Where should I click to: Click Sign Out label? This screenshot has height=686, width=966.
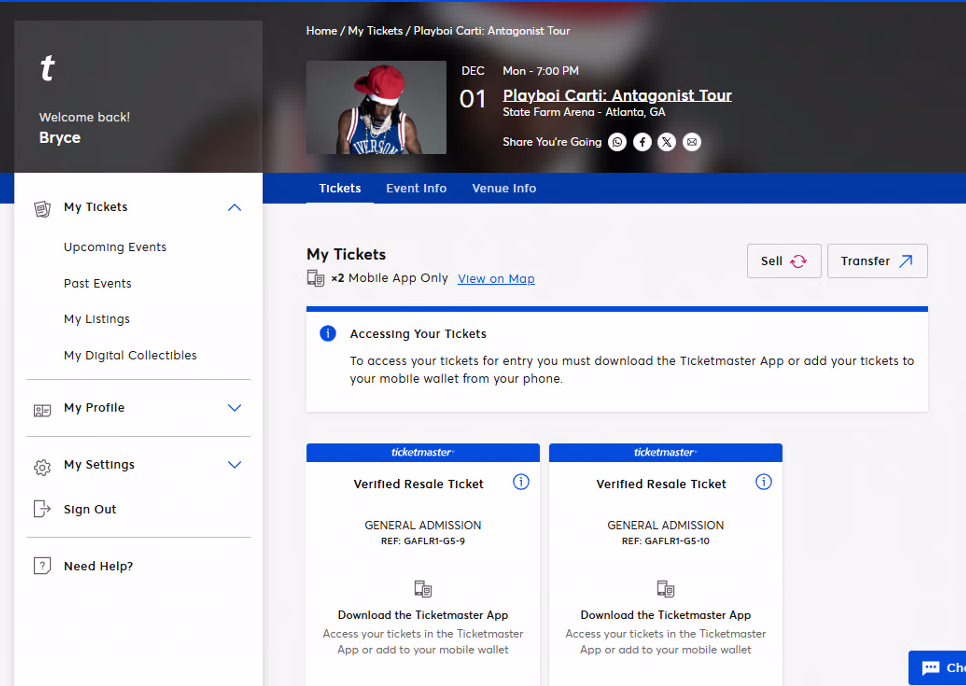[90, 509]
